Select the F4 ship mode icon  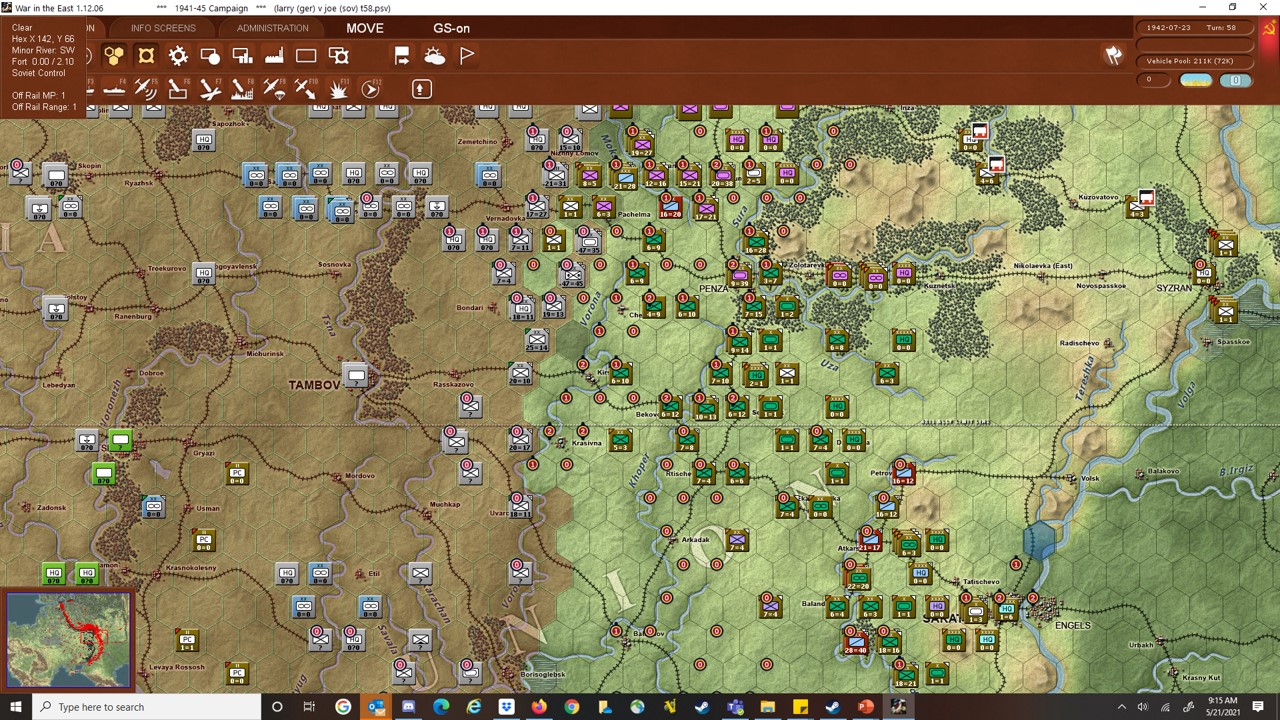click(114, 90)
